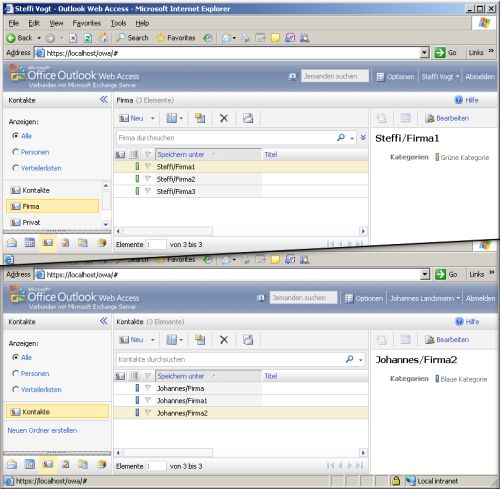Collapse Kontakte navigation pane in Johannes window

coord(104,321)
